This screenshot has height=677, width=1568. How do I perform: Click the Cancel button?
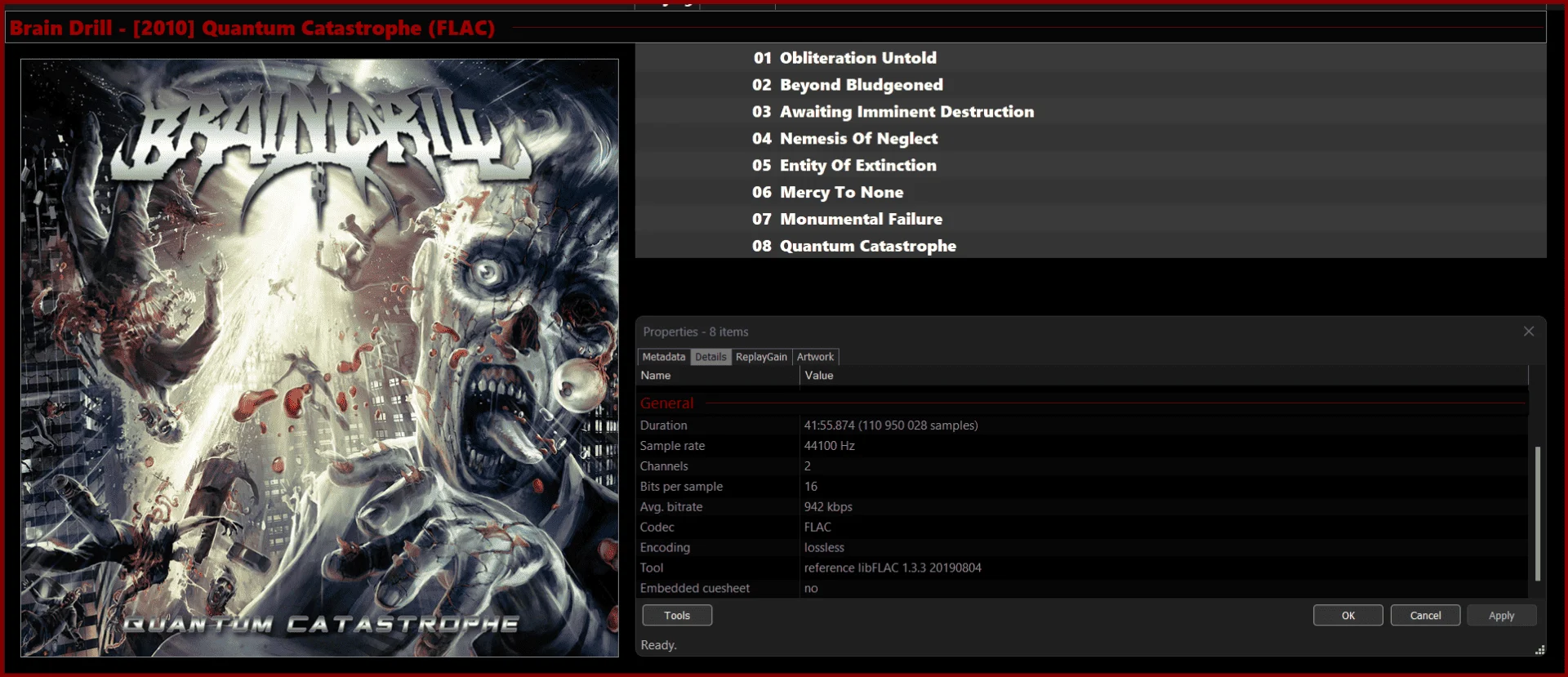click(1425, 615)
